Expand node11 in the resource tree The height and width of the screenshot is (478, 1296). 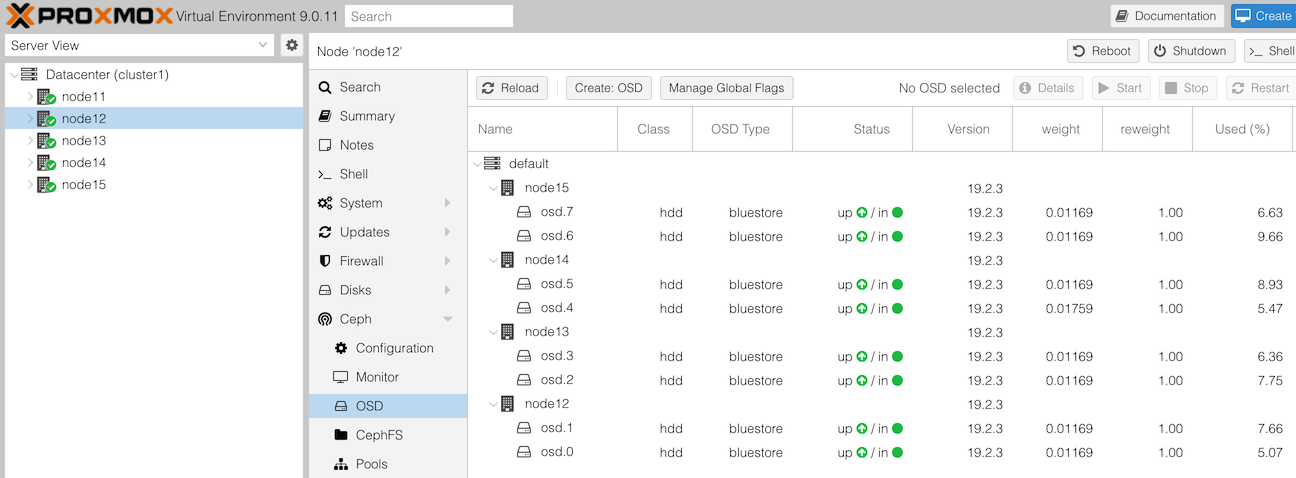(x=29, y=97)
